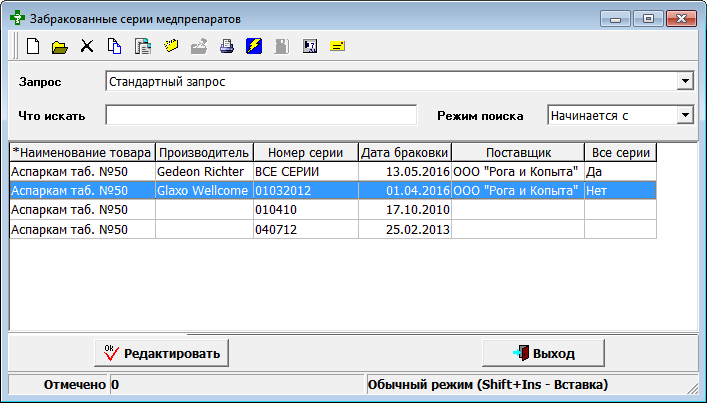Screen dimensions: 707x403
Task: Open the Режим поиска dropdown
Action: pos(685,115)
